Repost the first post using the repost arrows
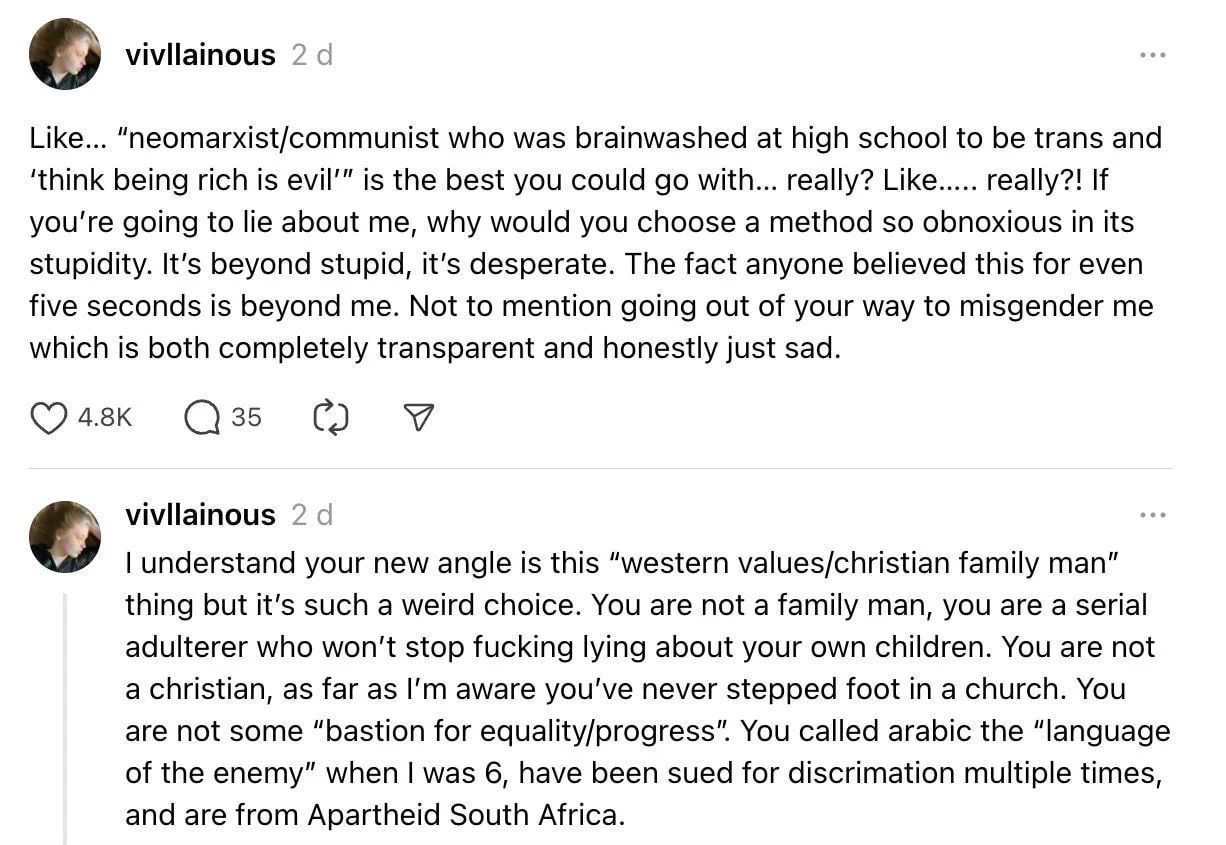The height and width of the screenshot is (845, 1226). pyautogui.click(x=331, y=417)
